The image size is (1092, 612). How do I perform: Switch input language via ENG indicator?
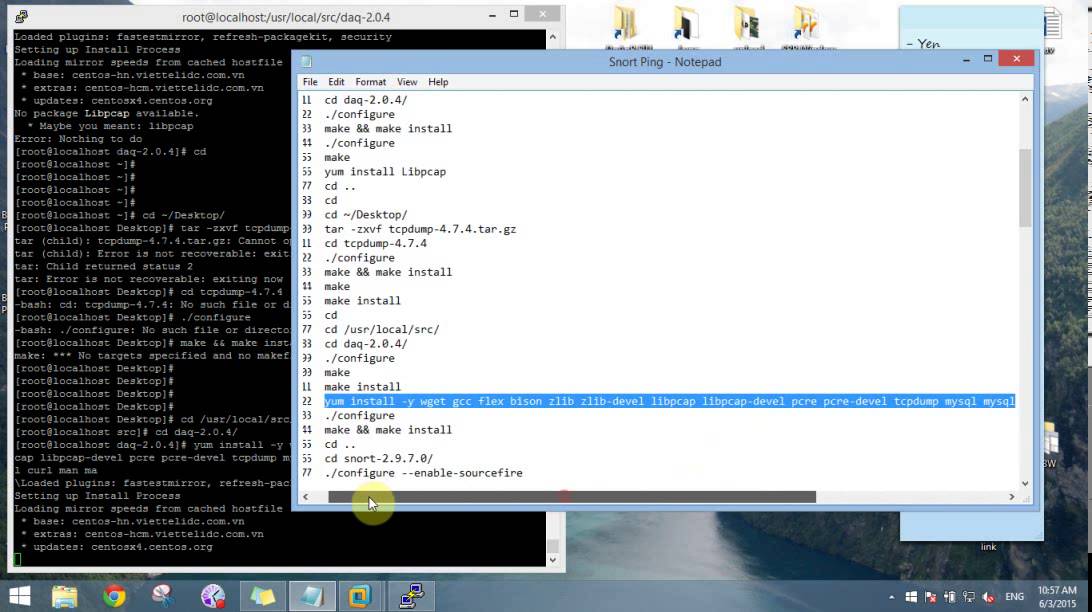pos(1015,597)
